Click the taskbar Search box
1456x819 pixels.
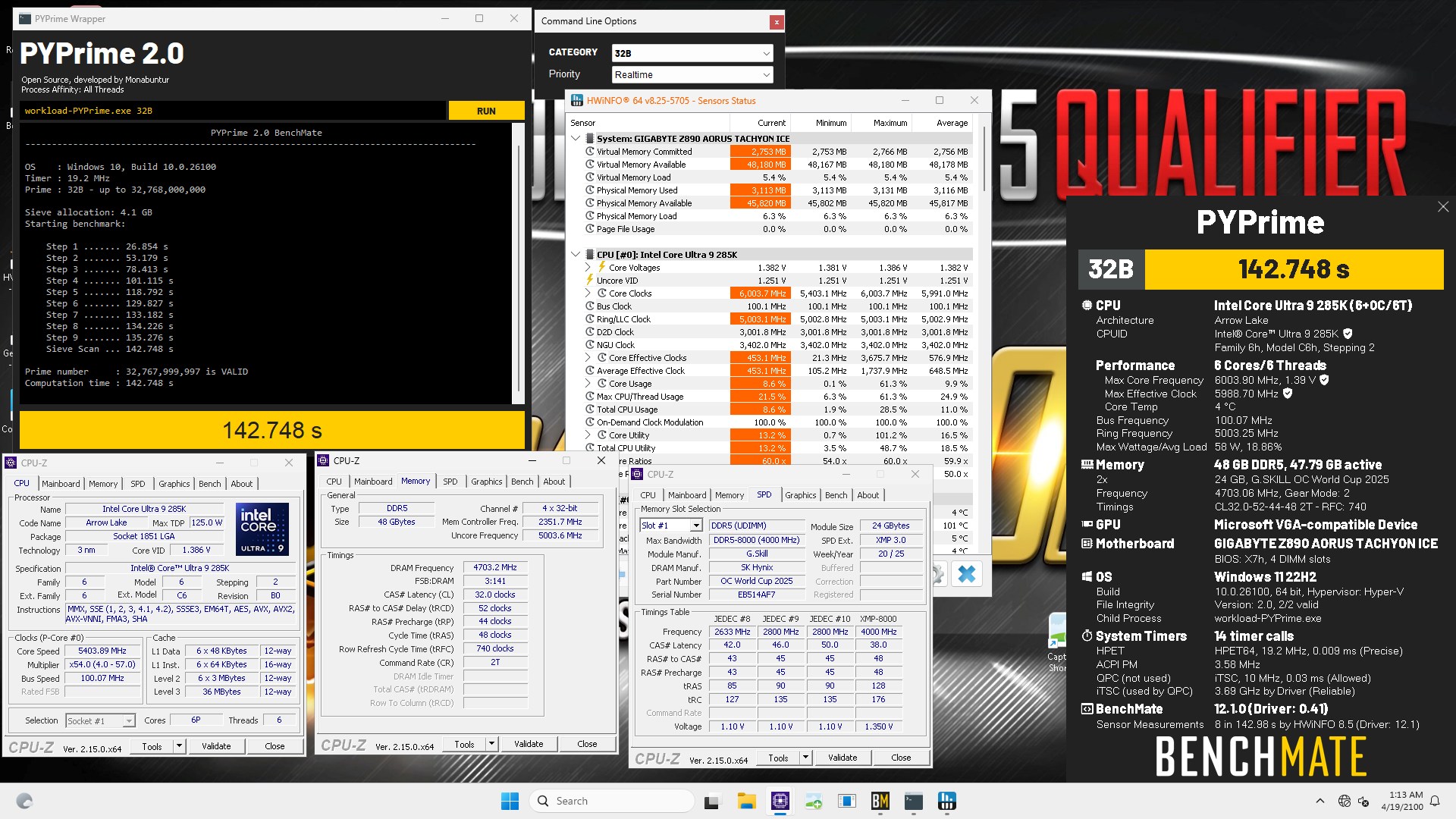click(x=612, y=801)
